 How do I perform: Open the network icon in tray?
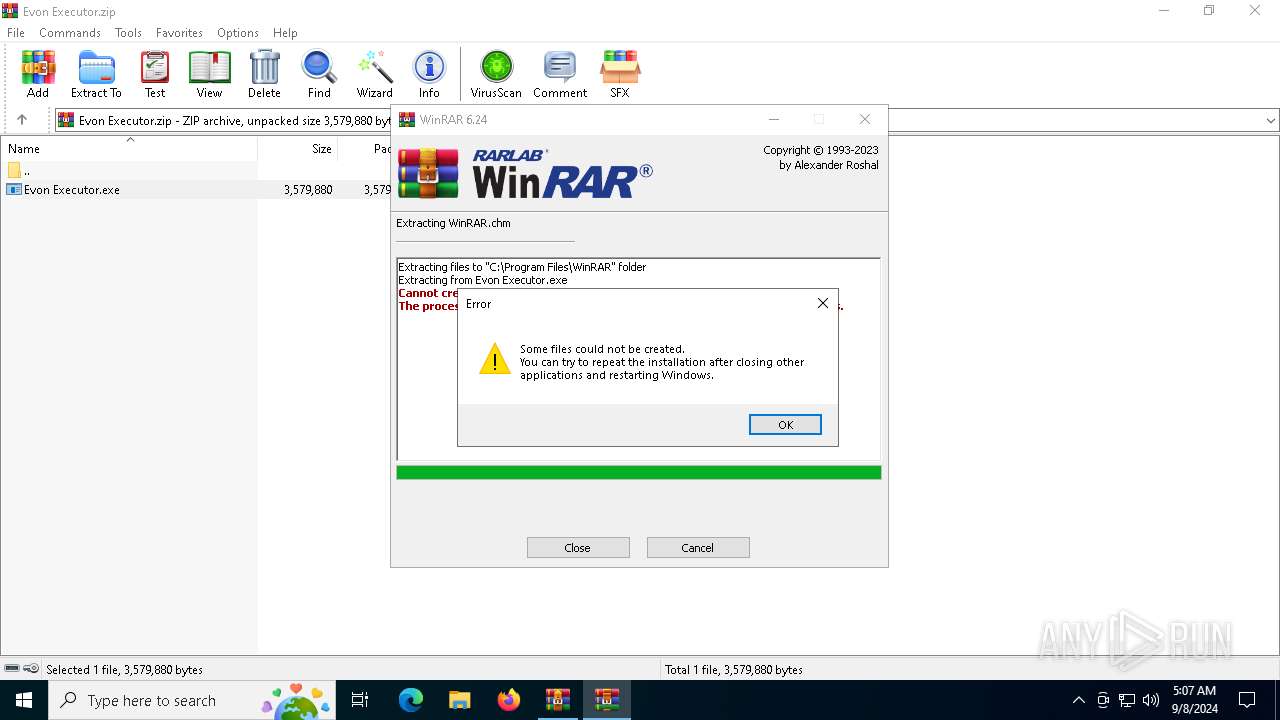pyautogui.click(x=1127, y=700)
